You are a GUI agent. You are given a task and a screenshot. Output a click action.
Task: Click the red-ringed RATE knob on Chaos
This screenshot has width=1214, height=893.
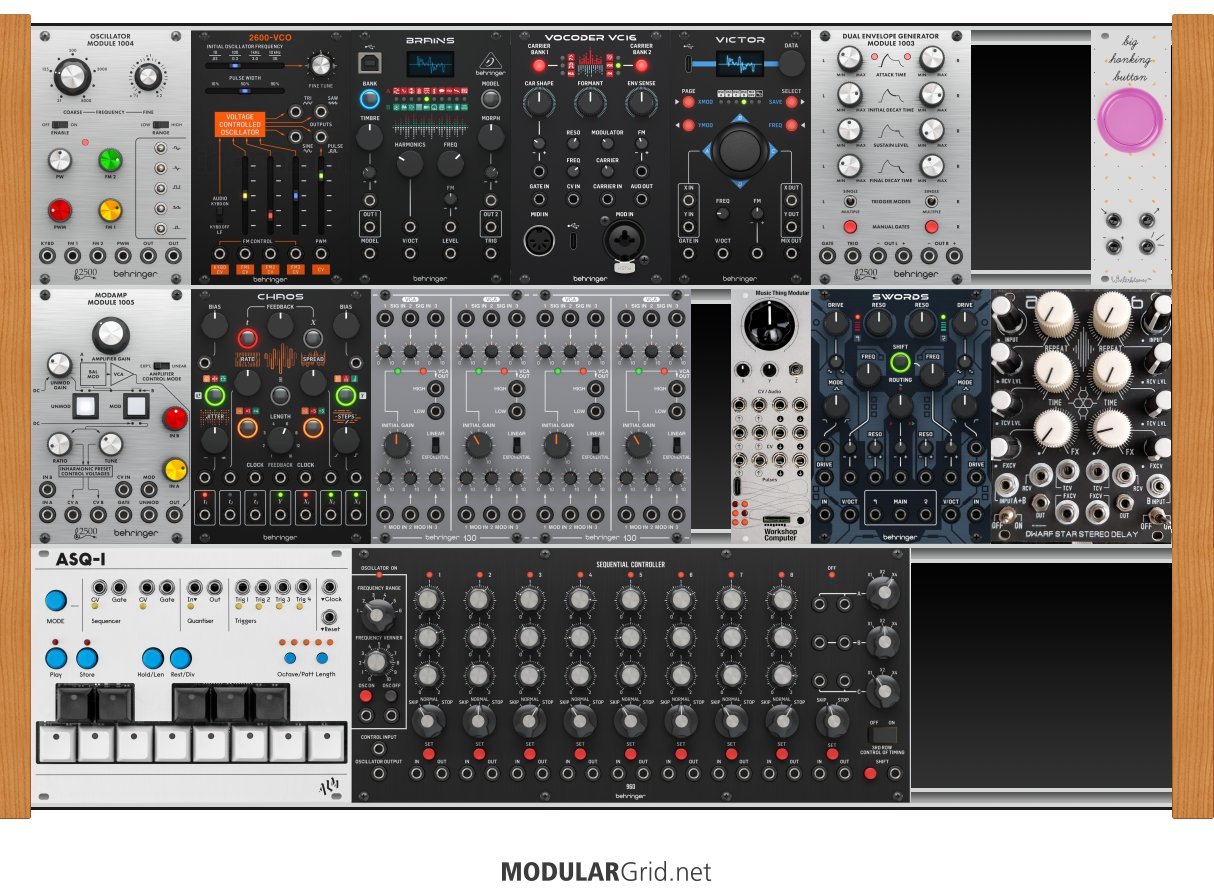[x=247, y=339]
